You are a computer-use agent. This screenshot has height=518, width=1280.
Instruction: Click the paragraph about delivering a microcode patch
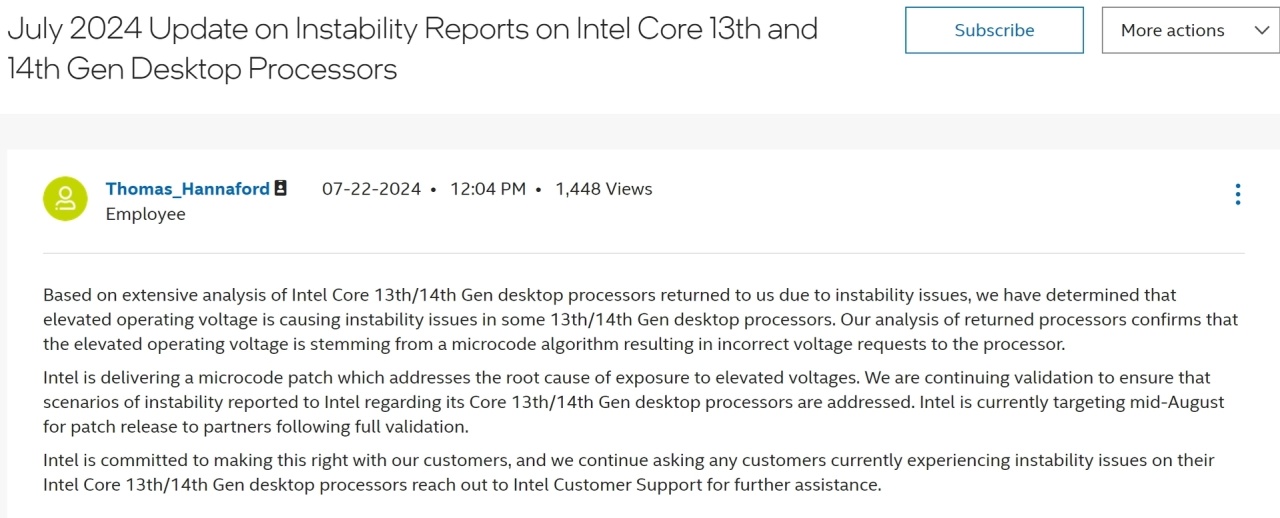click(634, 402)
